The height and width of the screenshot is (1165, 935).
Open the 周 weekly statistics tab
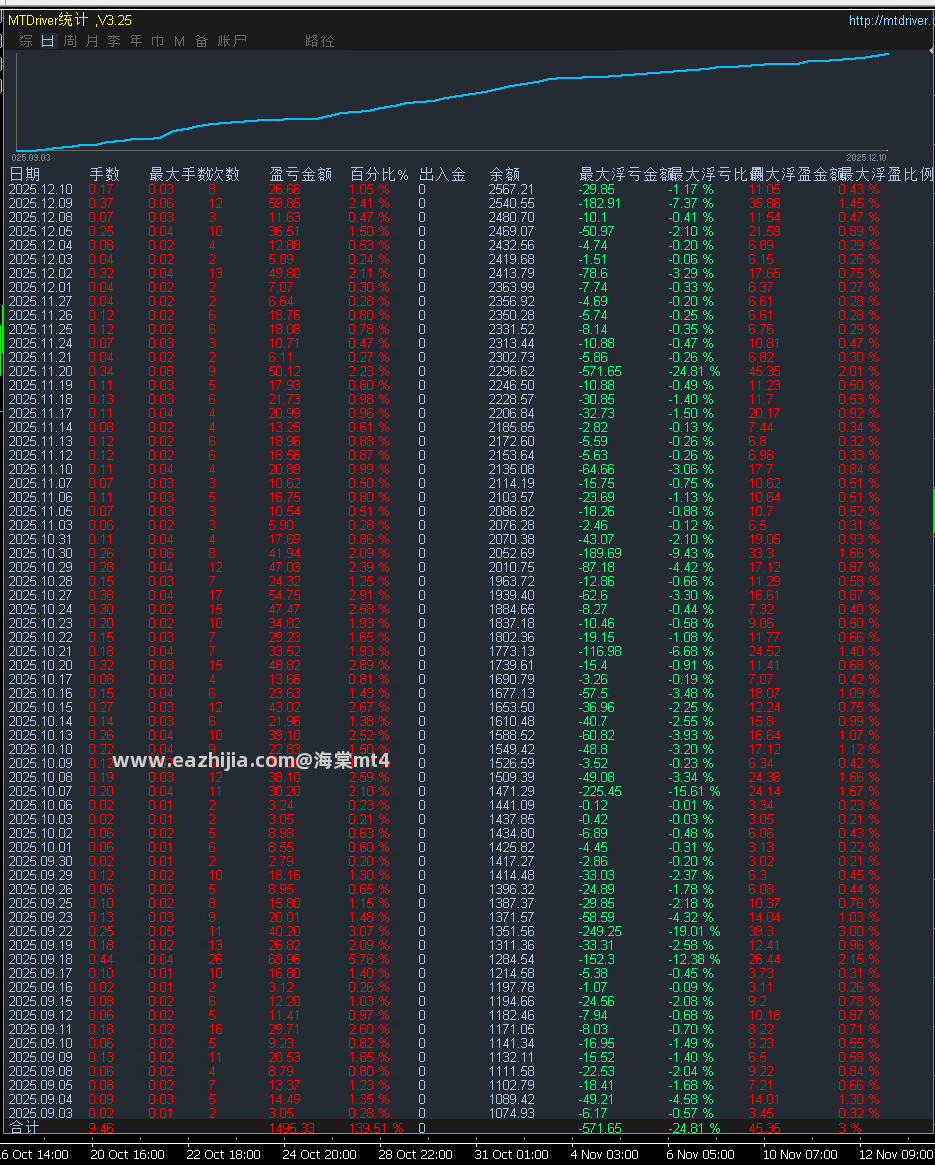tap(70, 41)
